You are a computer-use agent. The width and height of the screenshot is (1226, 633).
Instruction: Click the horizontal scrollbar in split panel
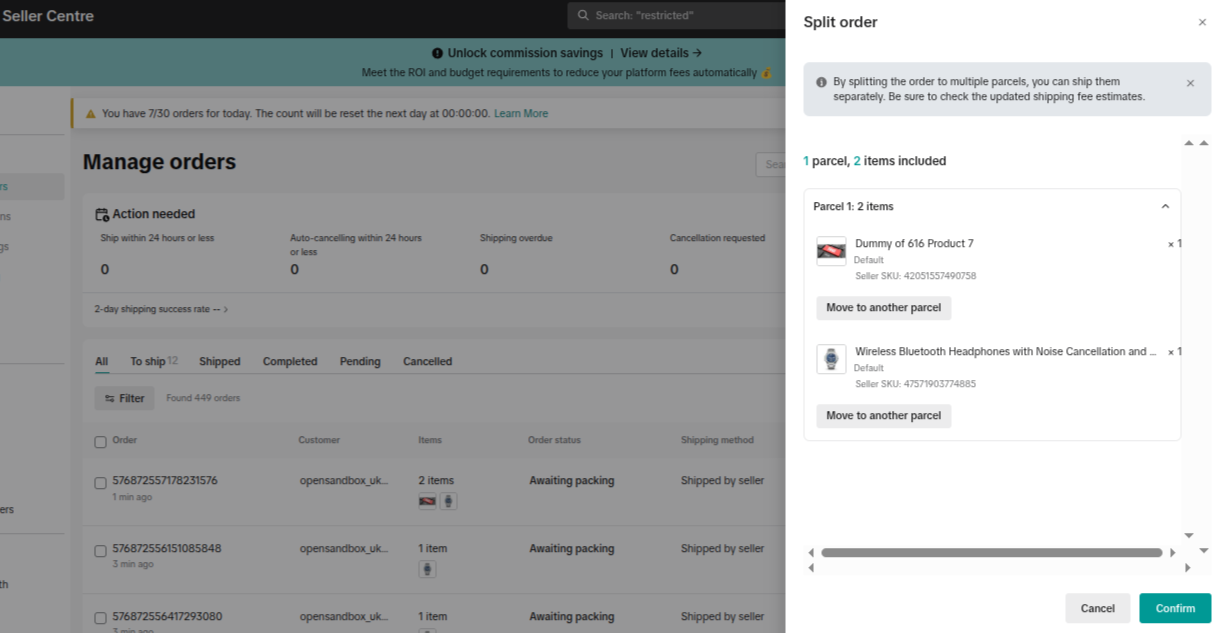click(x=990, y=552)
